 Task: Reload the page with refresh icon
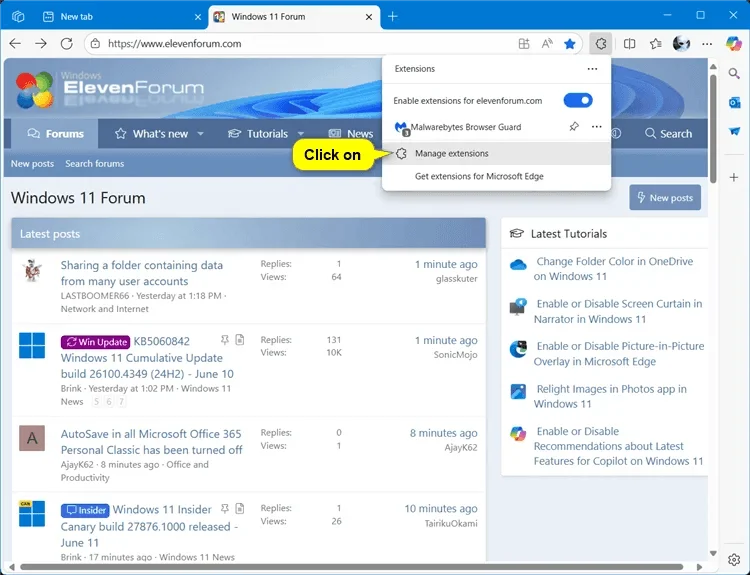pos(66,44)
